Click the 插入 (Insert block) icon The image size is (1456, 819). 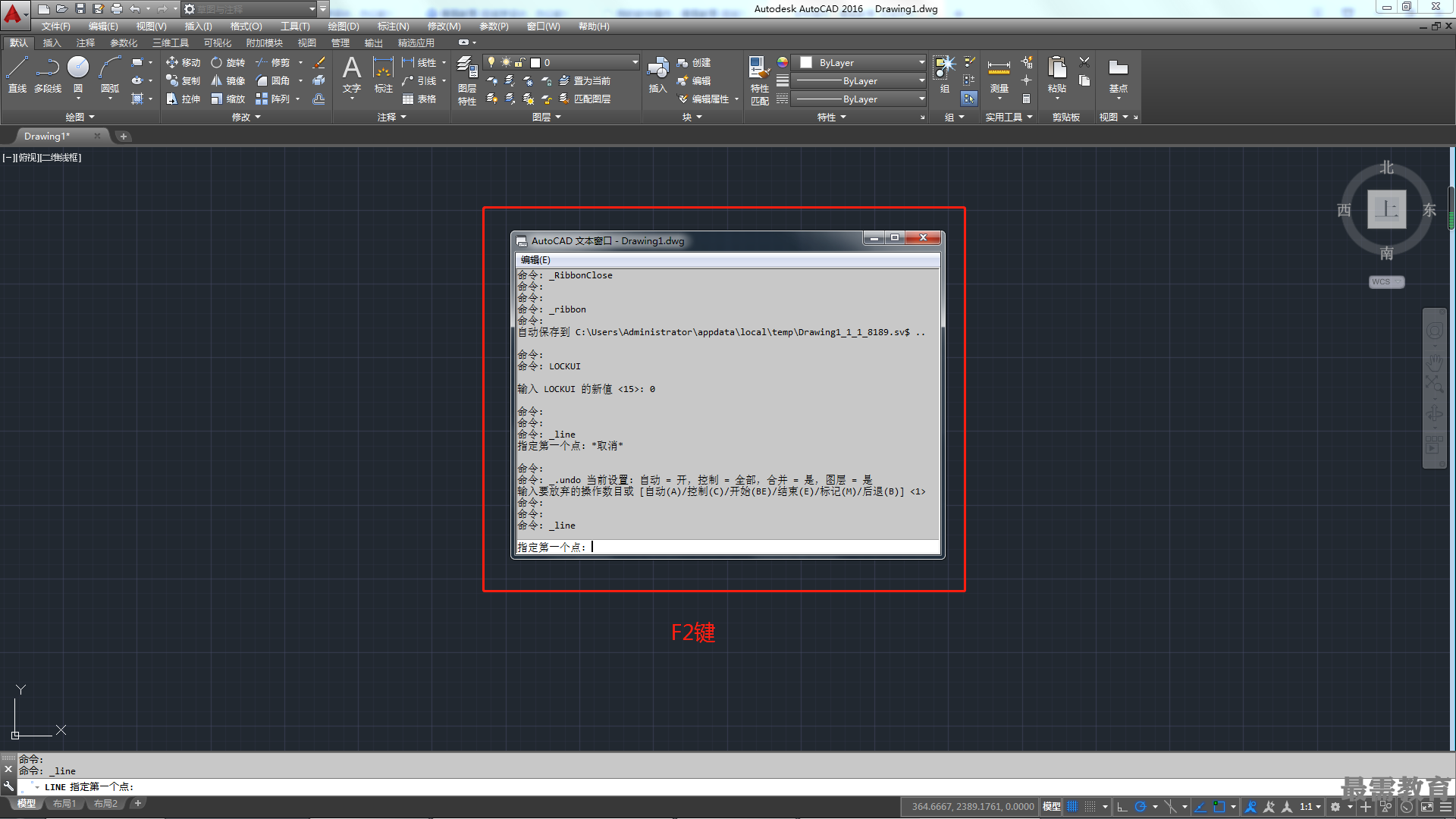[657, 74]
